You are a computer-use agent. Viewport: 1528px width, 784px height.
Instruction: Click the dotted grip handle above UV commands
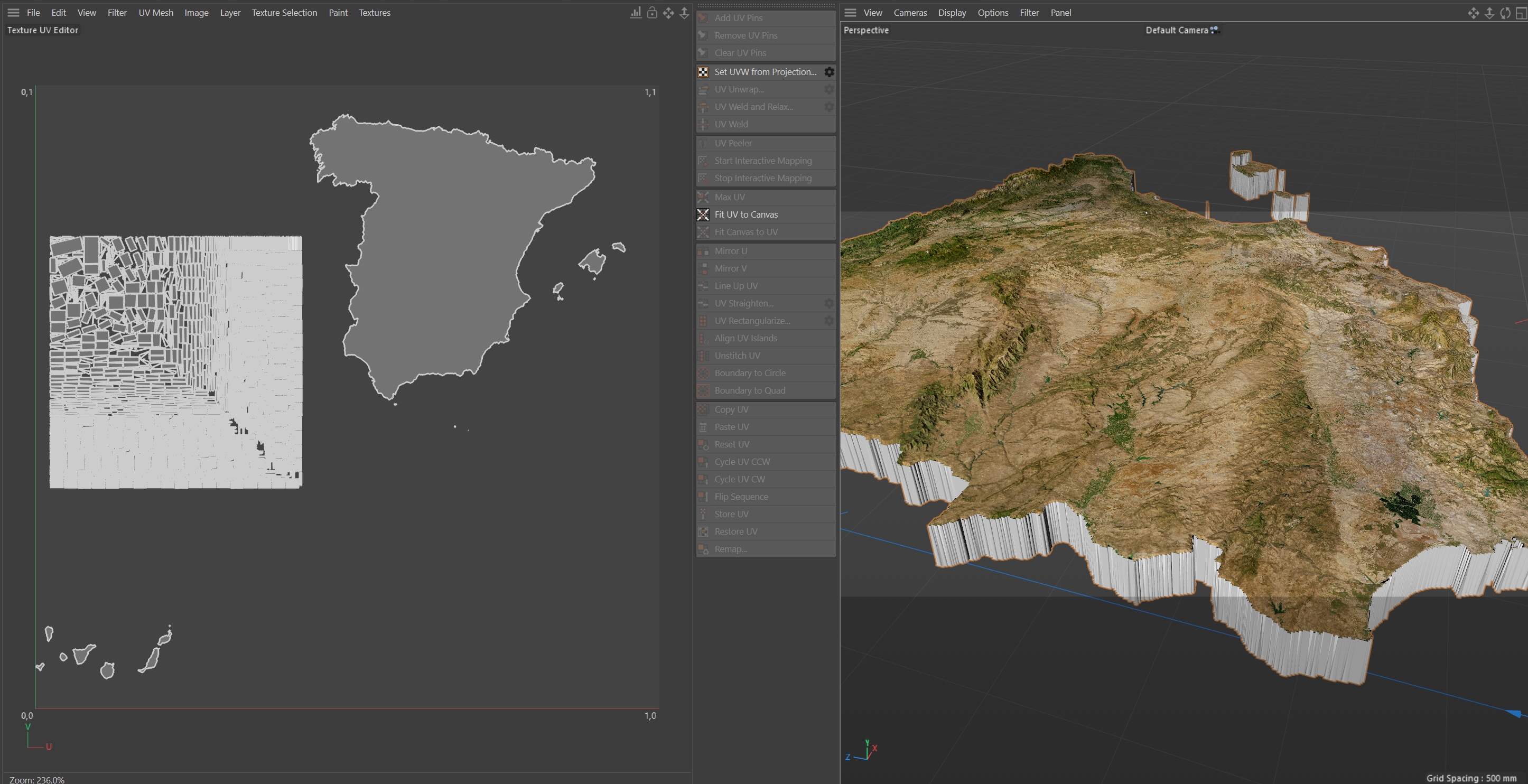(765, 6)
